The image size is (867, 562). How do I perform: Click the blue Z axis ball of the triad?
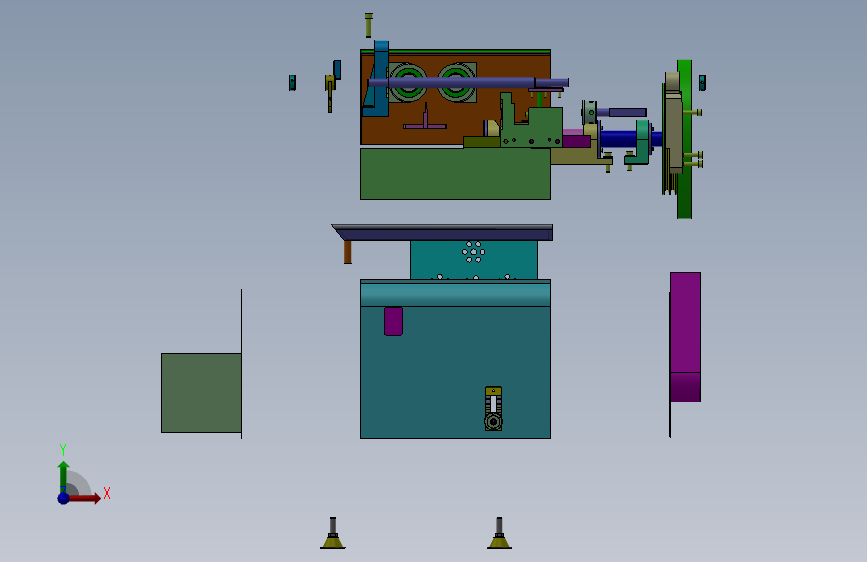(64, 498)
